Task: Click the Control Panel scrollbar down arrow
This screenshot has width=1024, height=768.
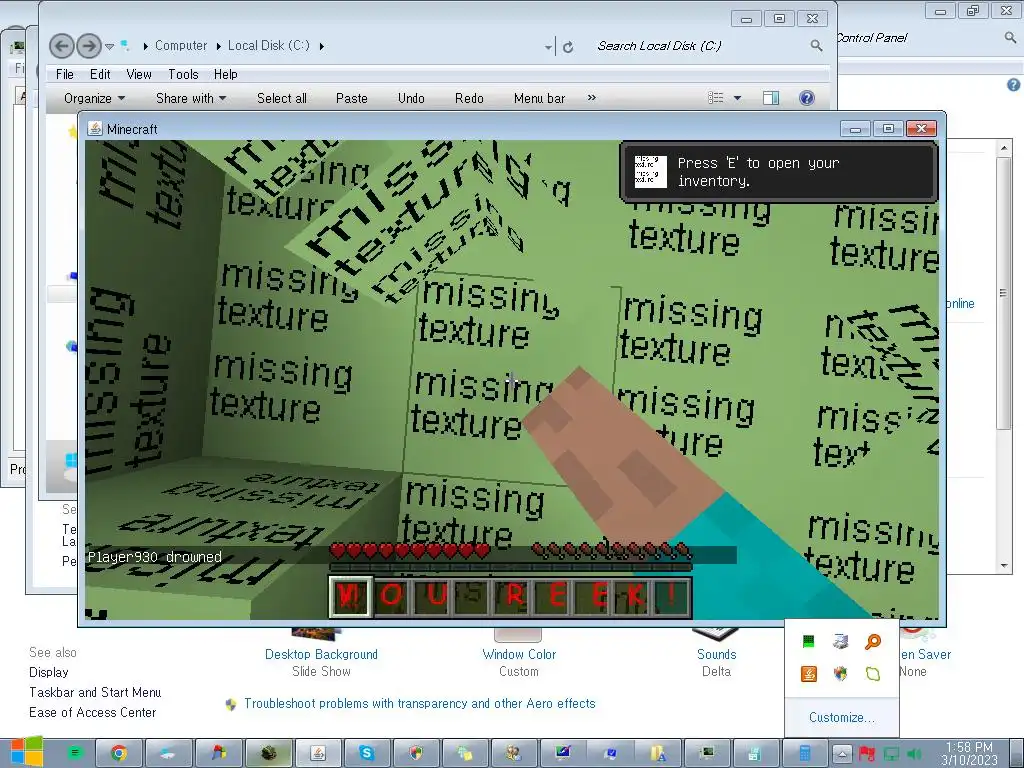Action: (1004, 566)
